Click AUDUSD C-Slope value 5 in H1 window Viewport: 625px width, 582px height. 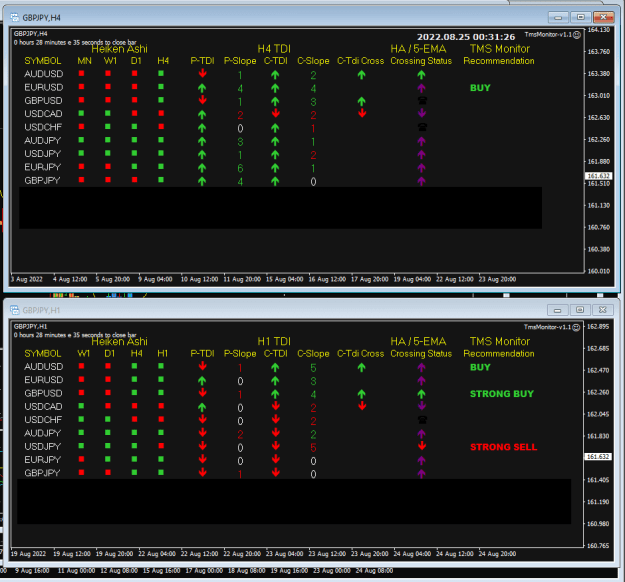tap(313, 368)
